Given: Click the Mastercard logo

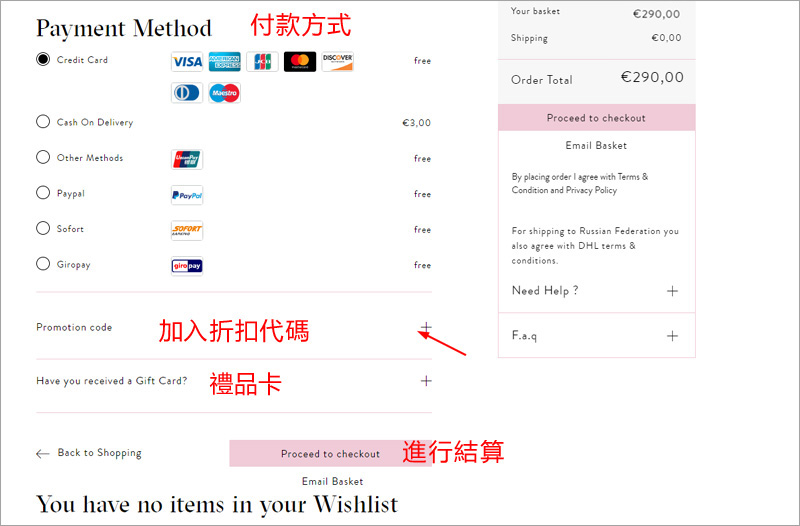Looking at the screenshot, I should click(300, 62).
